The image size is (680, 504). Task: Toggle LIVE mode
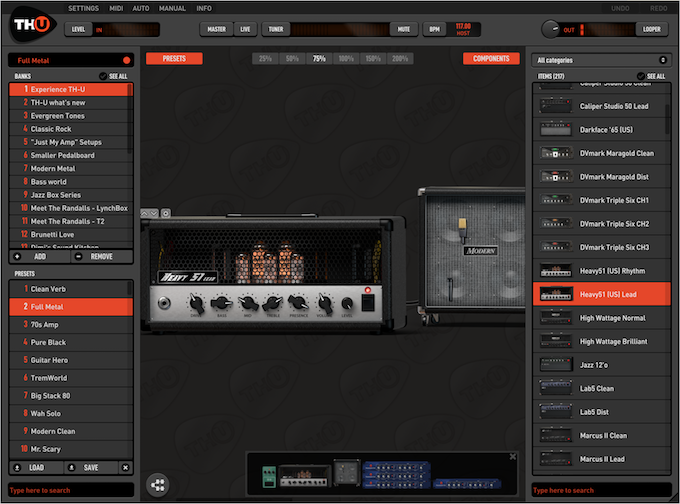[x=245, y=29]
